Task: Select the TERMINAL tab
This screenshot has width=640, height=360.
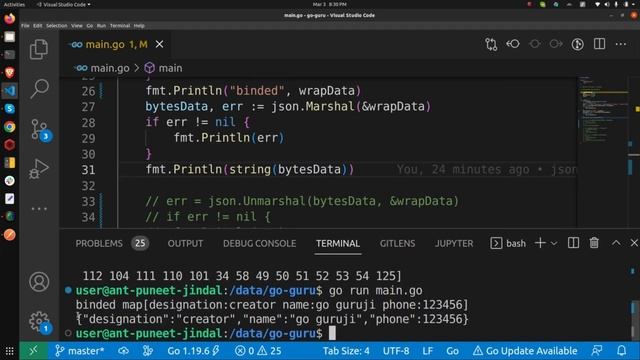Action: pyautogui.click(x=338, y=243)
